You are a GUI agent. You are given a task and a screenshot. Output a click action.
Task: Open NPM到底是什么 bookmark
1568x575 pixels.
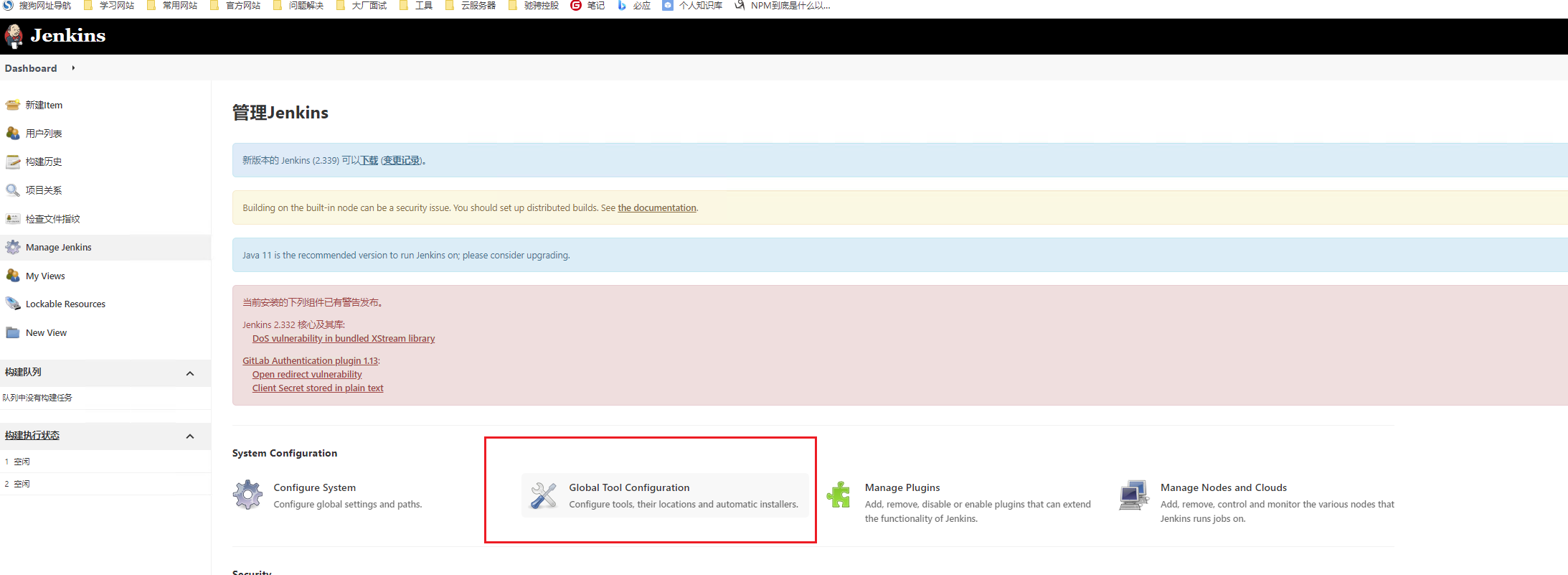(x=783, y=6)
